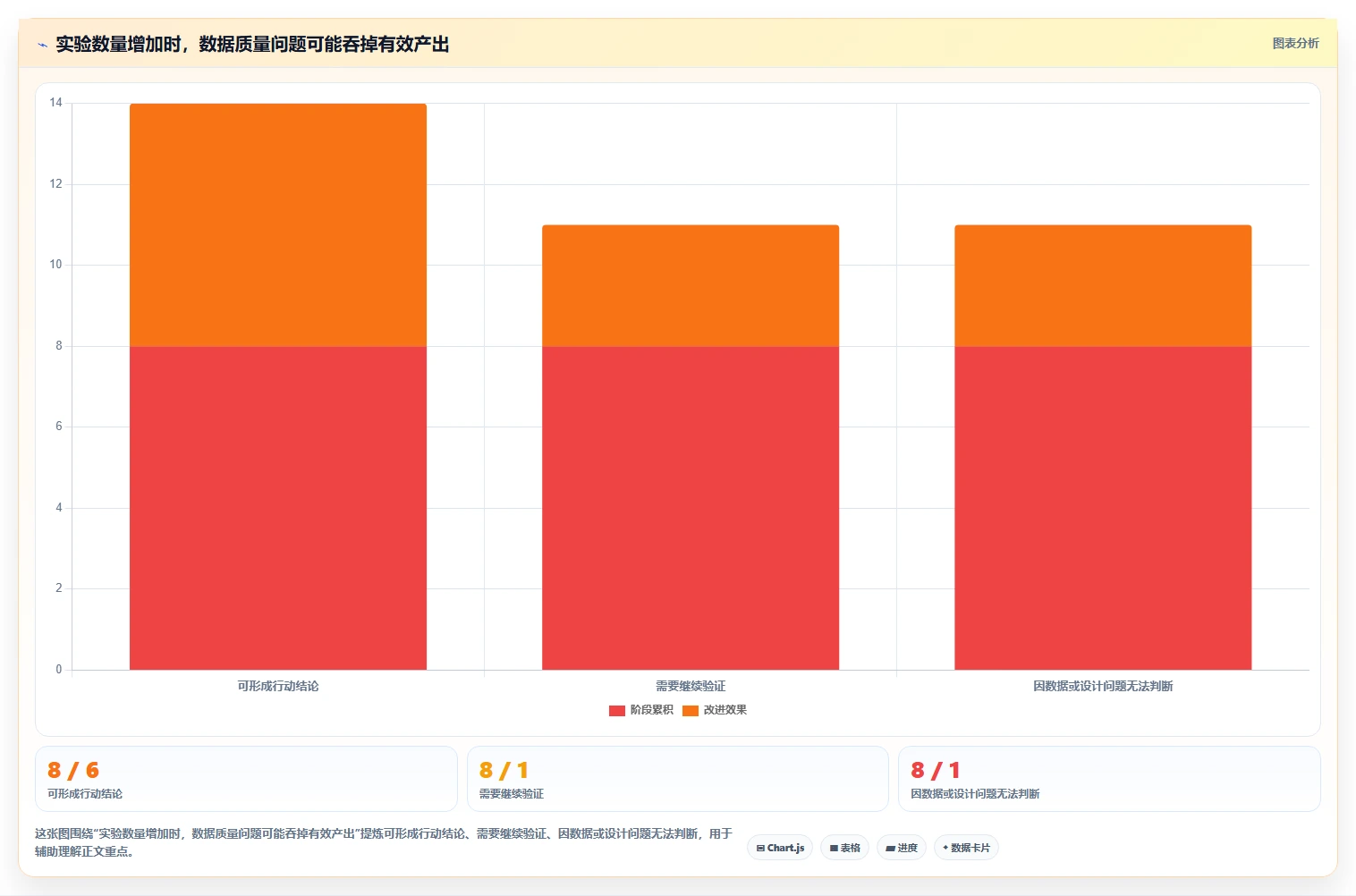Click the y-axis value 4

59,508
